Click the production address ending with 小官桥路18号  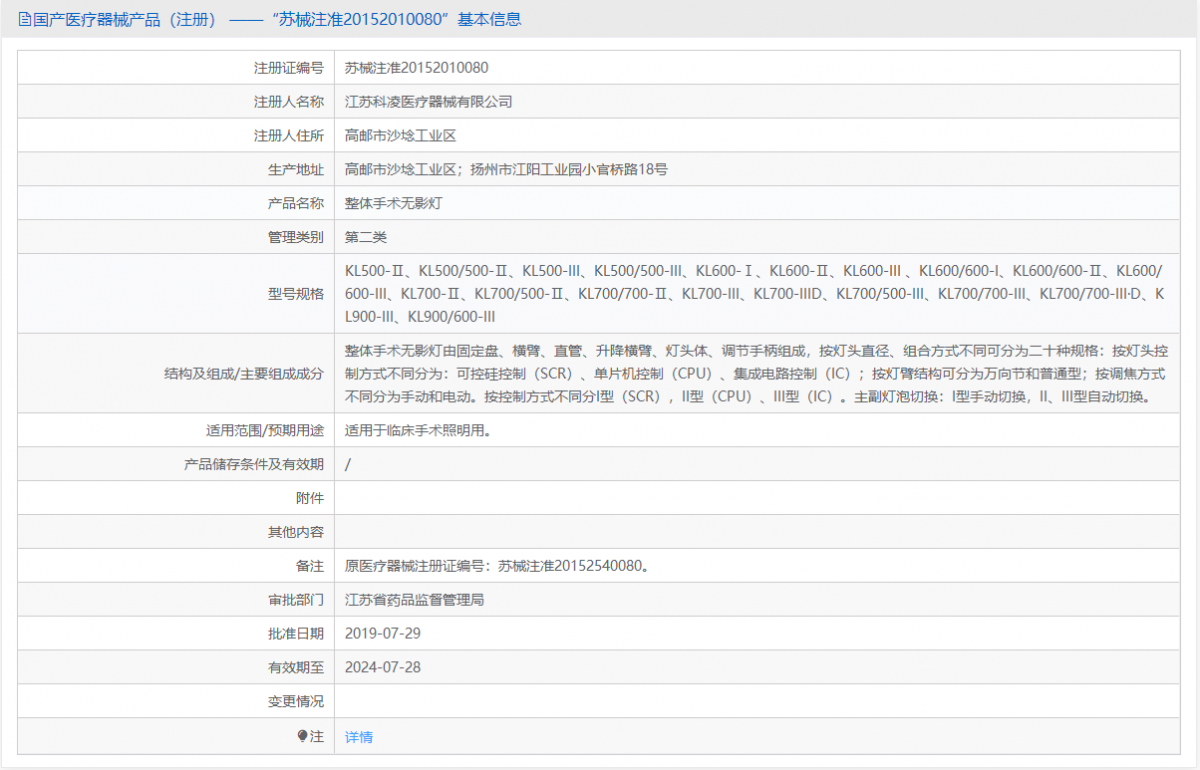[506, 170]
